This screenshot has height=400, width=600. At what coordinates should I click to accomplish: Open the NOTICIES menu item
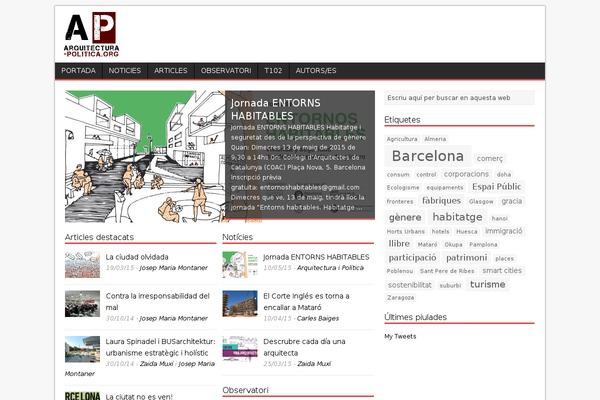click(125, 71)
